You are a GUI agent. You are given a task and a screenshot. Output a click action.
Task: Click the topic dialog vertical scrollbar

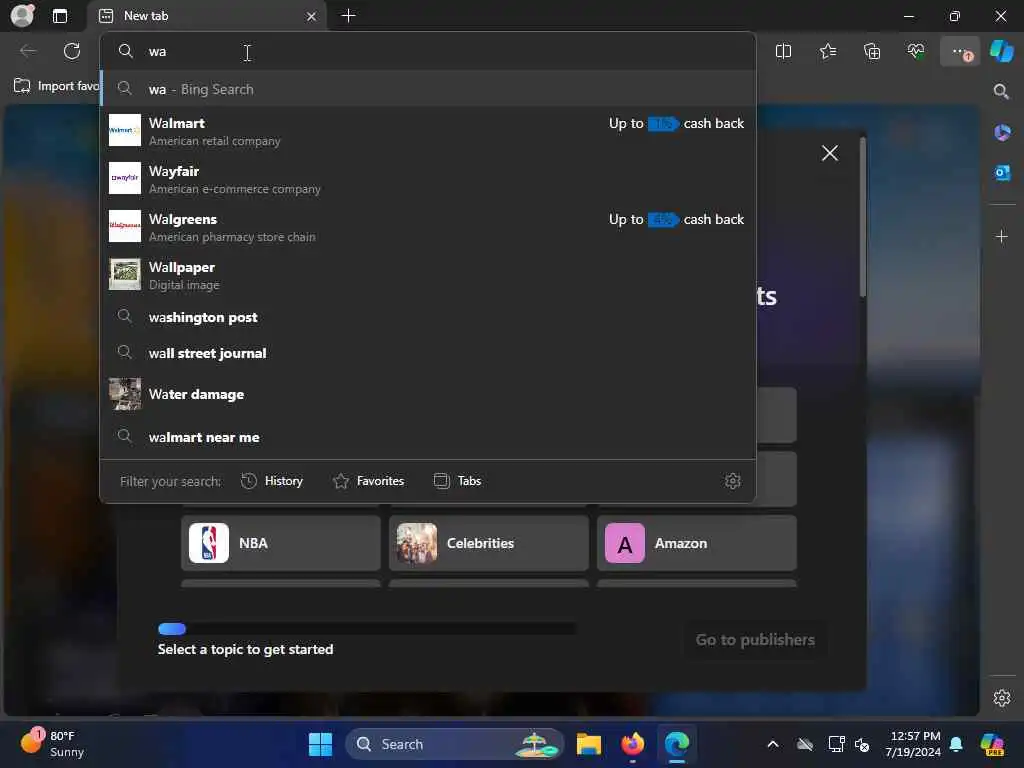(x=863, y=217)
